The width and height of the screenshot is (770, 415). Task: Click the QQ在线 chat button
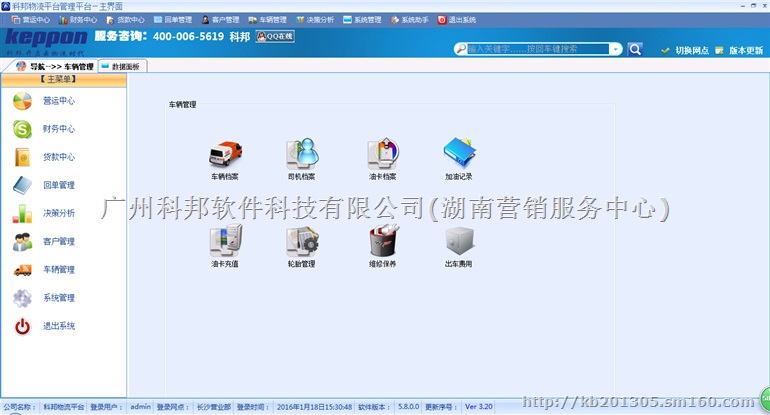(x=274, y=36)
